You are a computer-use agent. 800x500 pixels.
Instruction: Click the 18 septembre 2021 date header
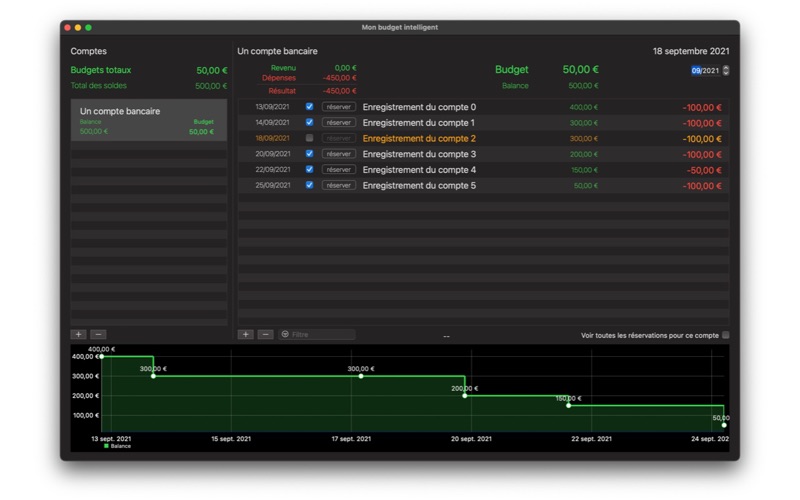[x=691, y=51]
